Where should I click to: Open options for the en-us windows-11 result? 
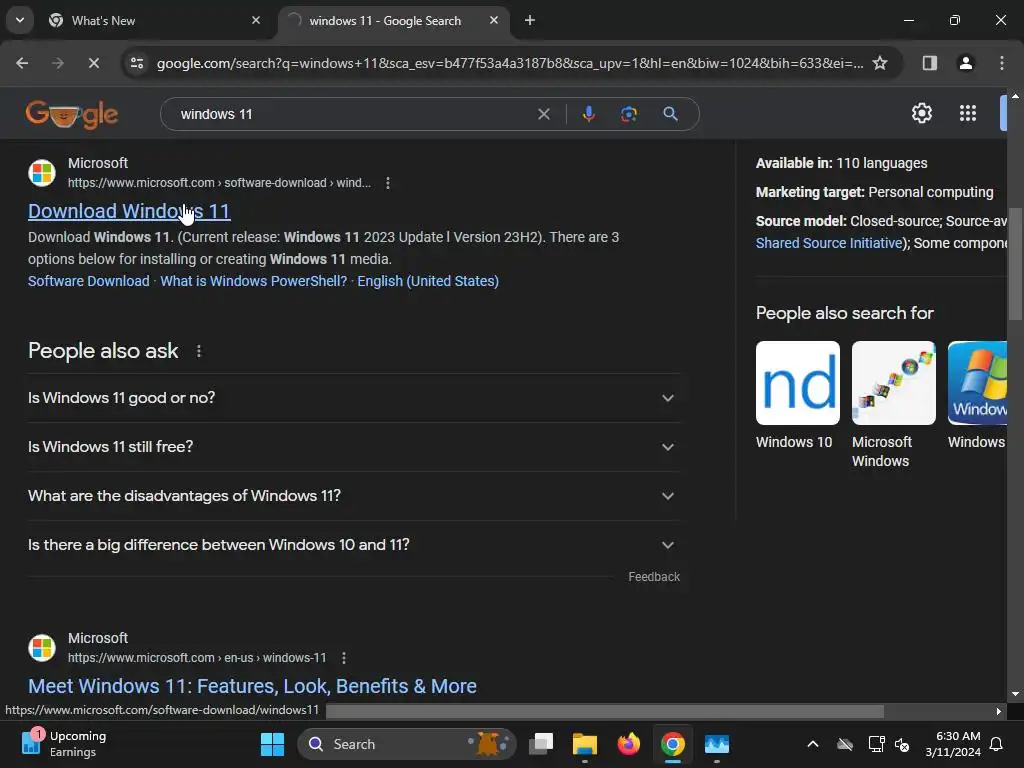click(344, 658)
